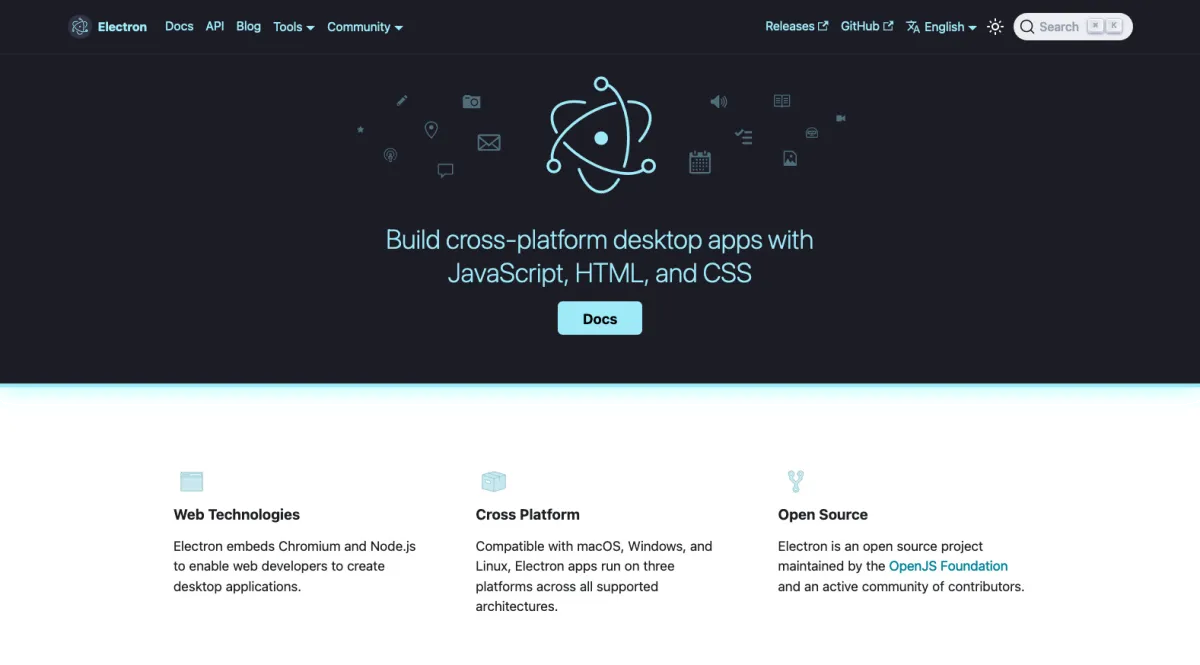Image resolution: width=1200 pixels, height=665 pixels.
Task: Open the GitHub link
Action: point(867,26)
